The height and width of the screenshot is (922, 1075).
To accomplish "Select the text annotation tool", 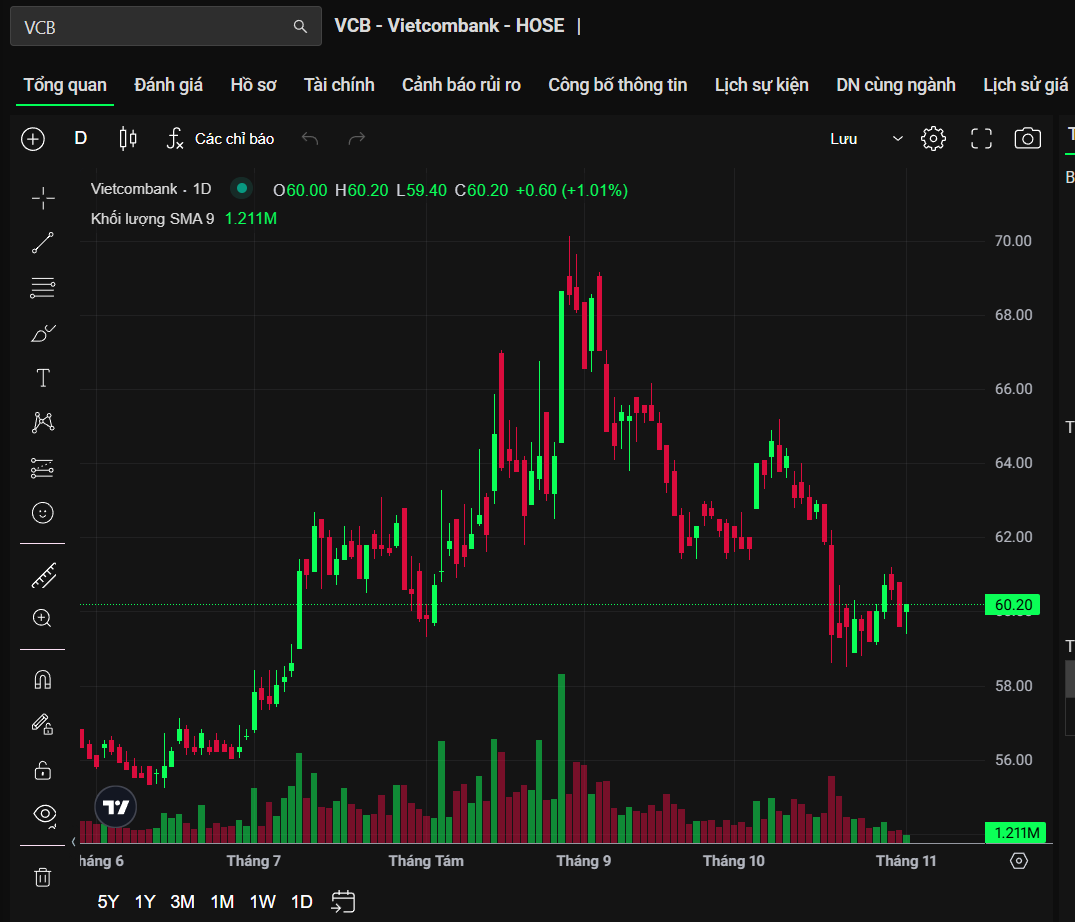I will click(43, 378).
